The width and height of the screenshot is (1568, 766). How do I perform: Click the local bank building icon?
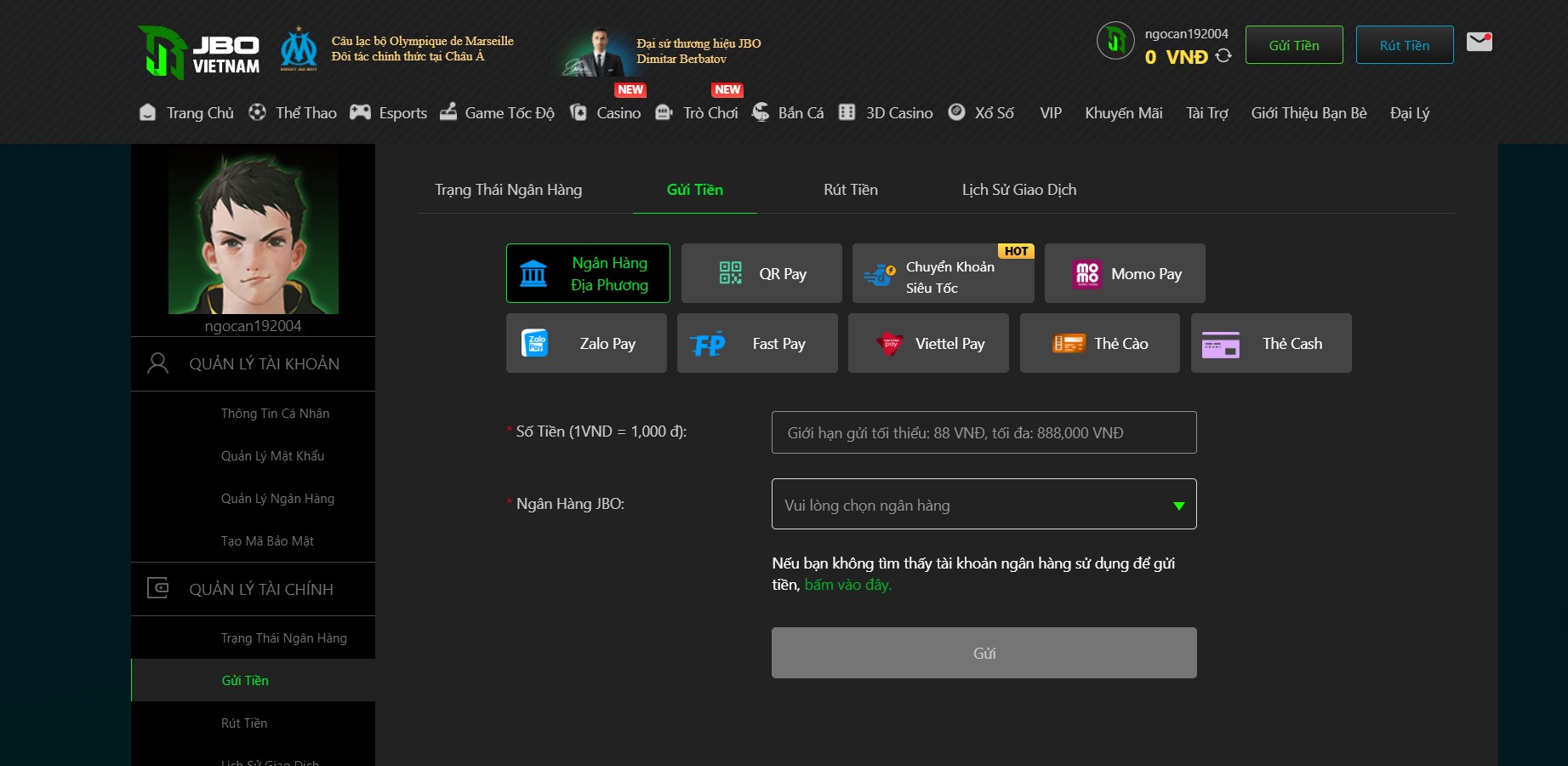tap(533, 273)
